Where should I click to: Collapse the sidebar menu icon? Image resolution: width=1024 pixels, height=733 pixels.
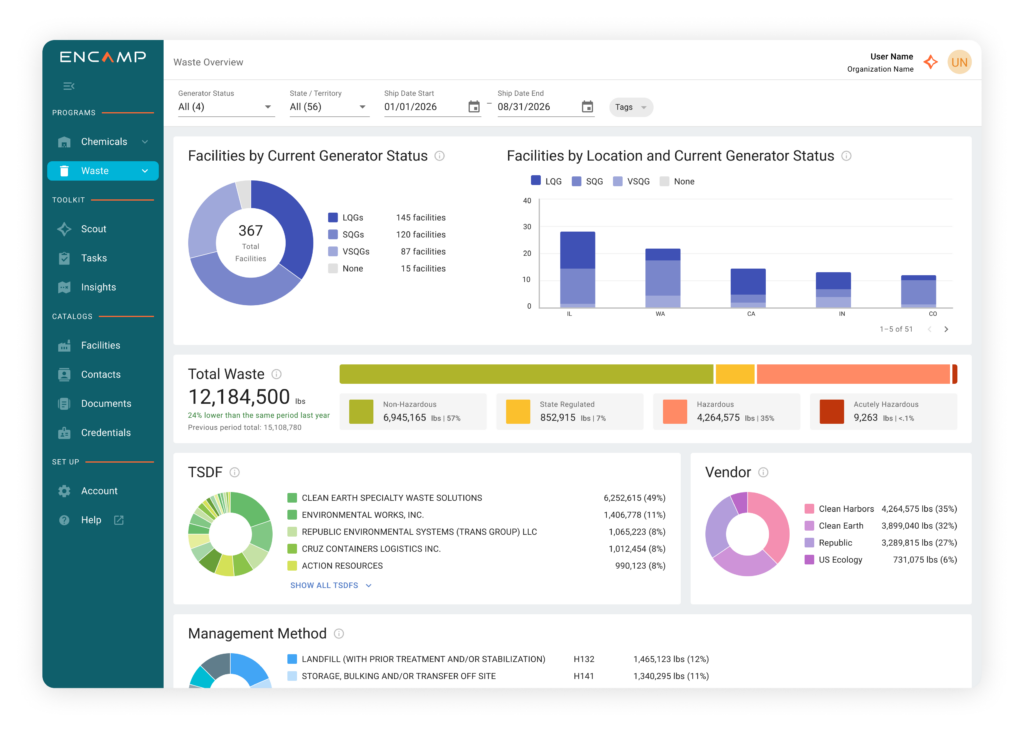tap(69, 86)
